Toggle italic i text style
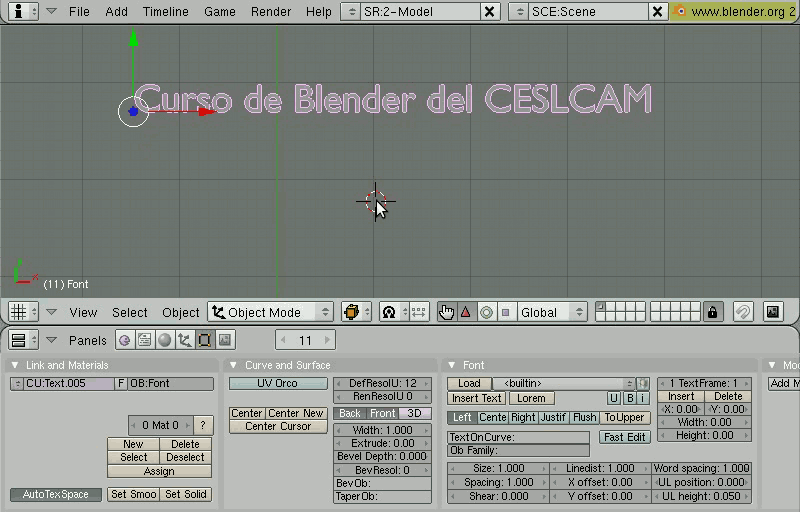 (x=643, y=398)
